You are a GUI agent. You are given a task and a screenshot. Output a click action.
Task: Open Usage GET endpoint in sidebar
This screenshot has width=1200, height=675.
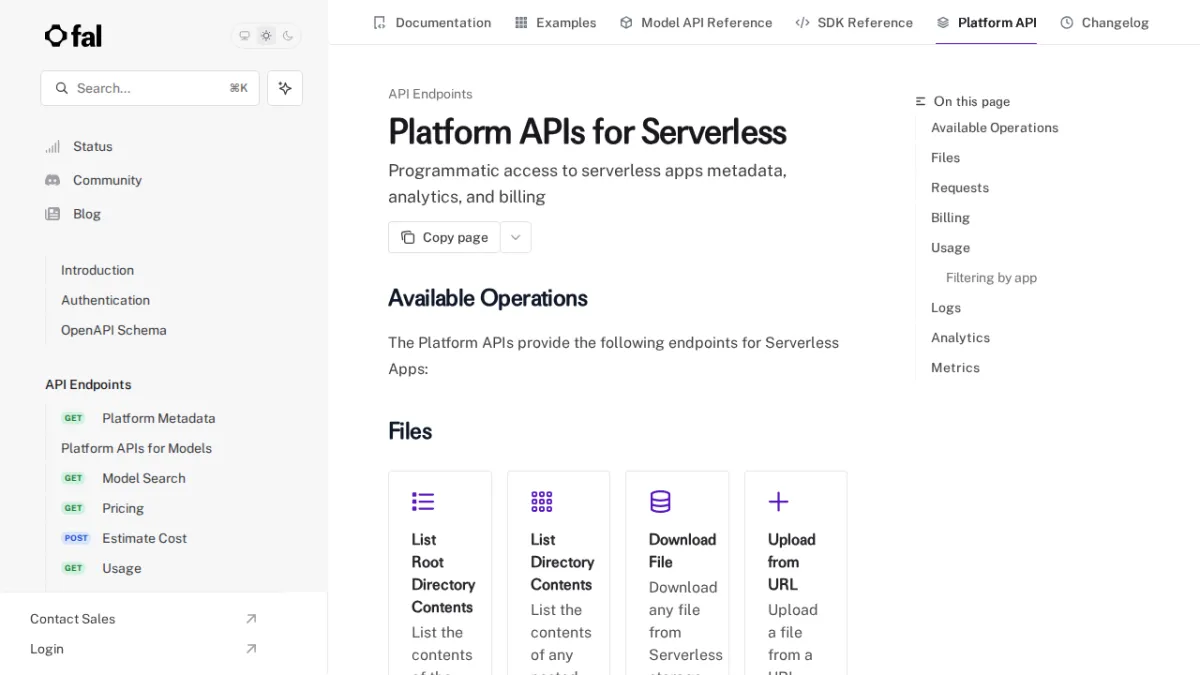[121, 568]
